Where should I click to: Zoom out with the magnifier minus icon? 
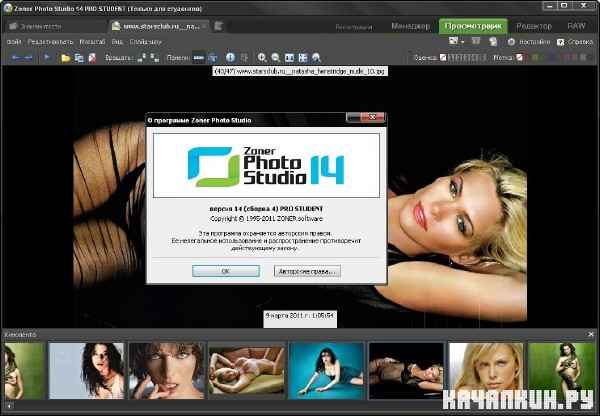(276, 58)
